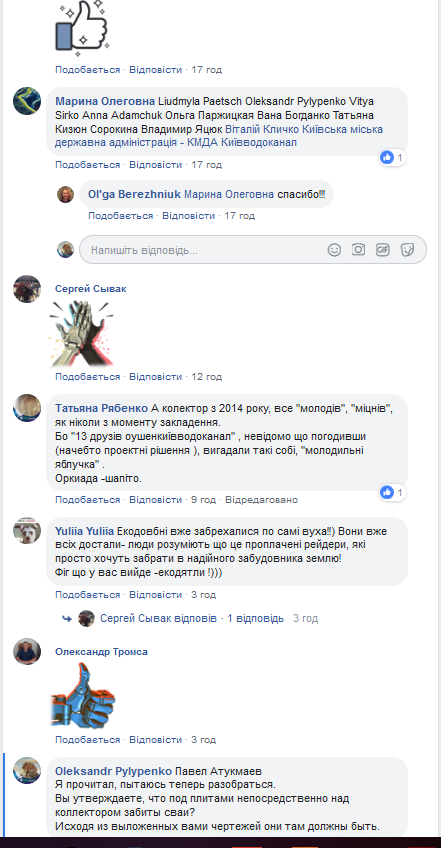Expand Сергей Сывак's reply under Yuliia's comment
Image resolution: width=441 pixels, height=848 pixels.
coord(159,618)
